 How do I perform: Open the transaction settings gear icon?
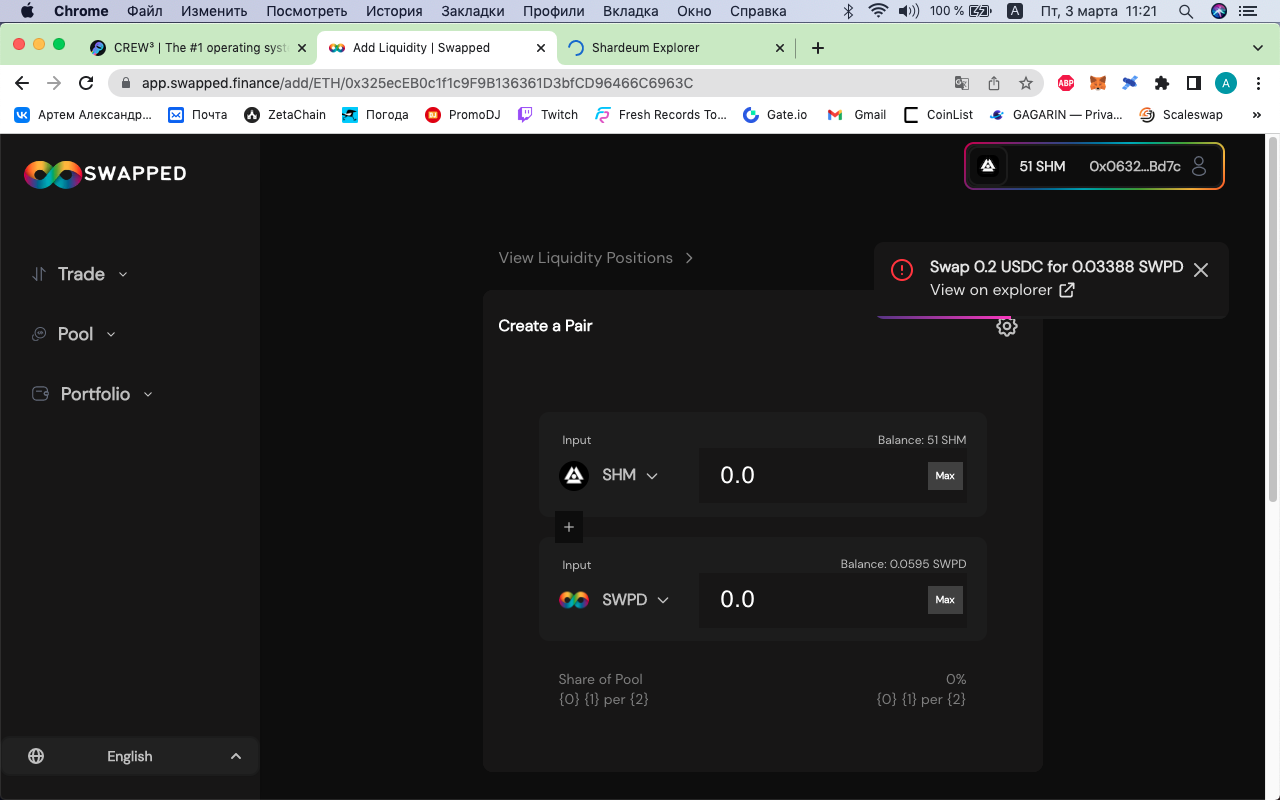tap(1007, 326)
